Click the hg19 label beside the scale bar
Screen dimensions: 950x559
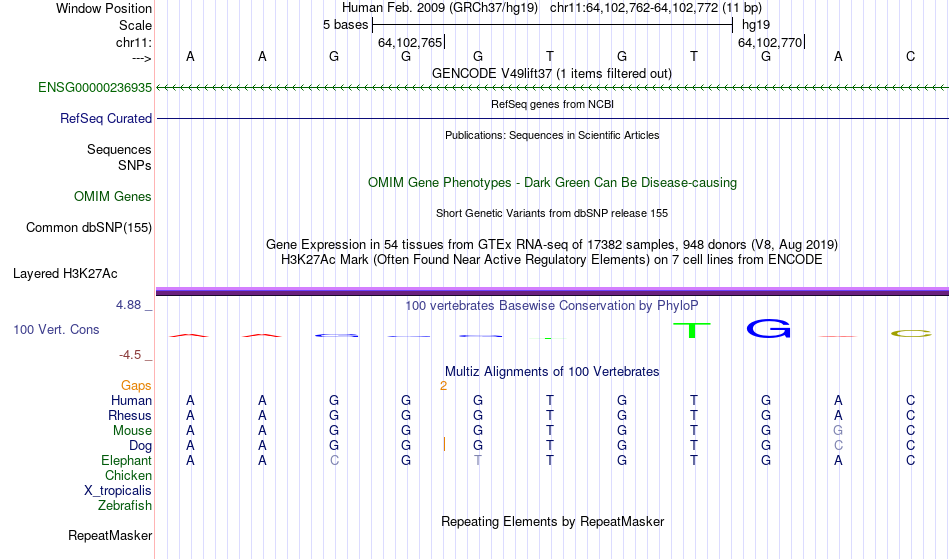pyautogui.click(x=756, y=25)
